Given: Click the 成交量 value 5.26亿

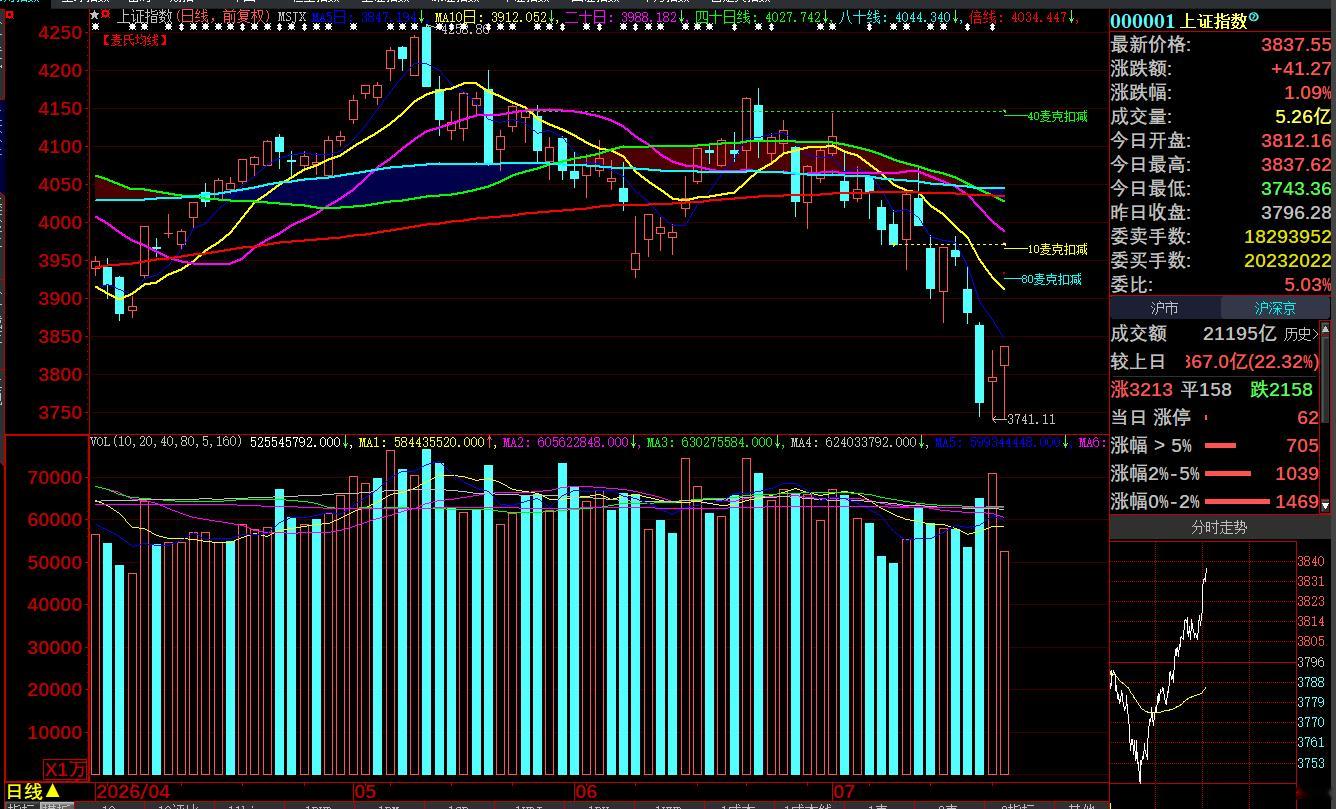Looking at the screenshot, I should pos(1303,117).
